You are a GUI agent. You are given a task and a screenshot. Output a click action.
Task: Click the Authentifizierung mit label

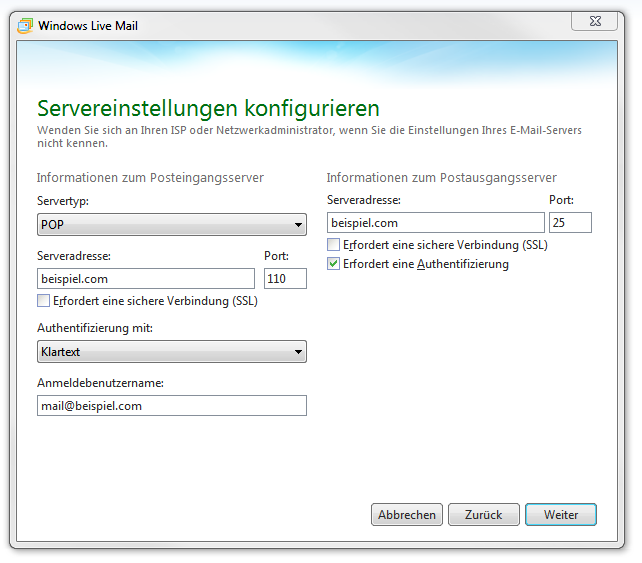(x=95, y=328)
